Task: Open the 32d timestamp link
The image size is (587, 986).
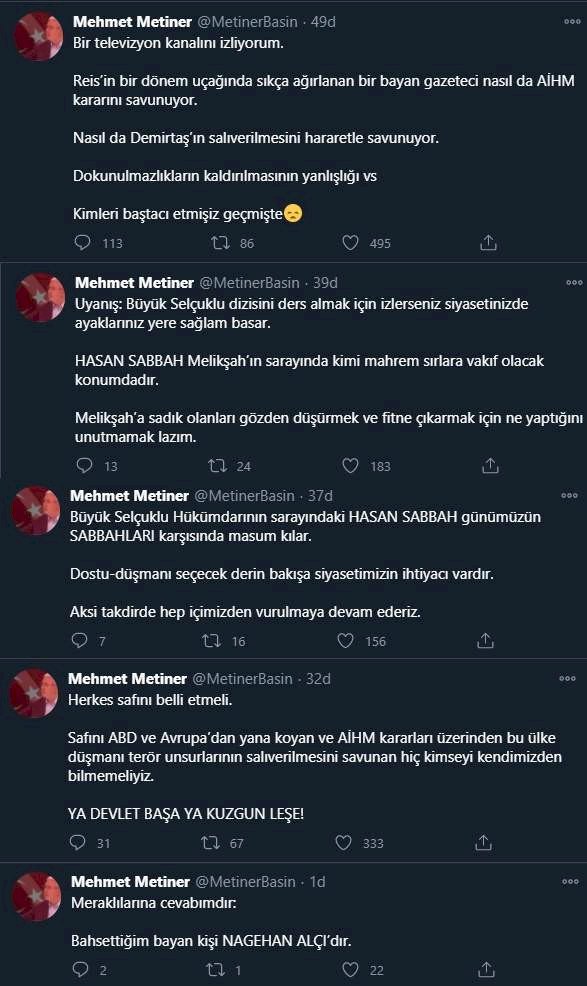Action: (x=318, y=679)
